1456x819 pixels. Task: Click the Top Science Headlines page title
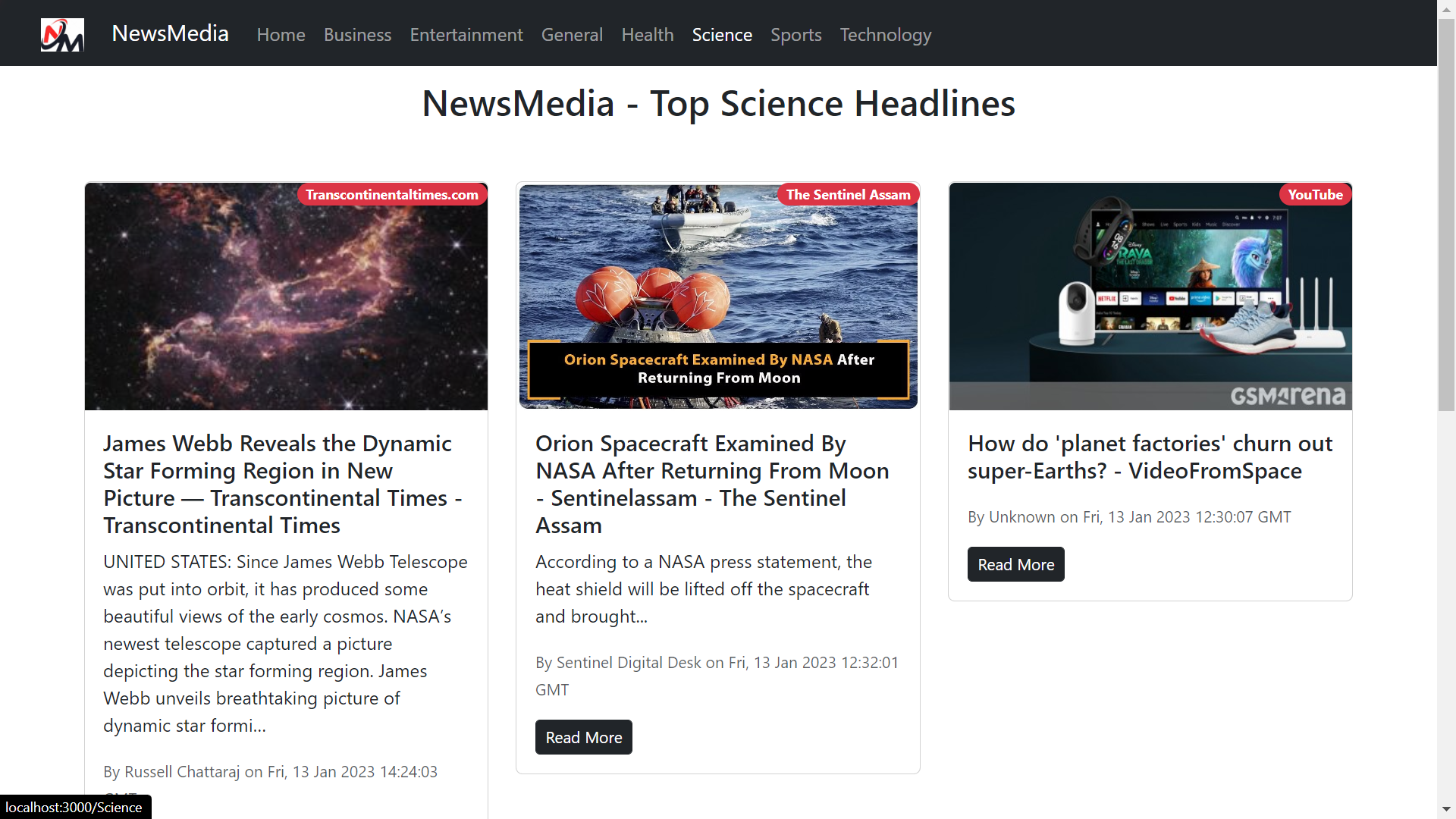pyautogui.click(x=718, y=103)
